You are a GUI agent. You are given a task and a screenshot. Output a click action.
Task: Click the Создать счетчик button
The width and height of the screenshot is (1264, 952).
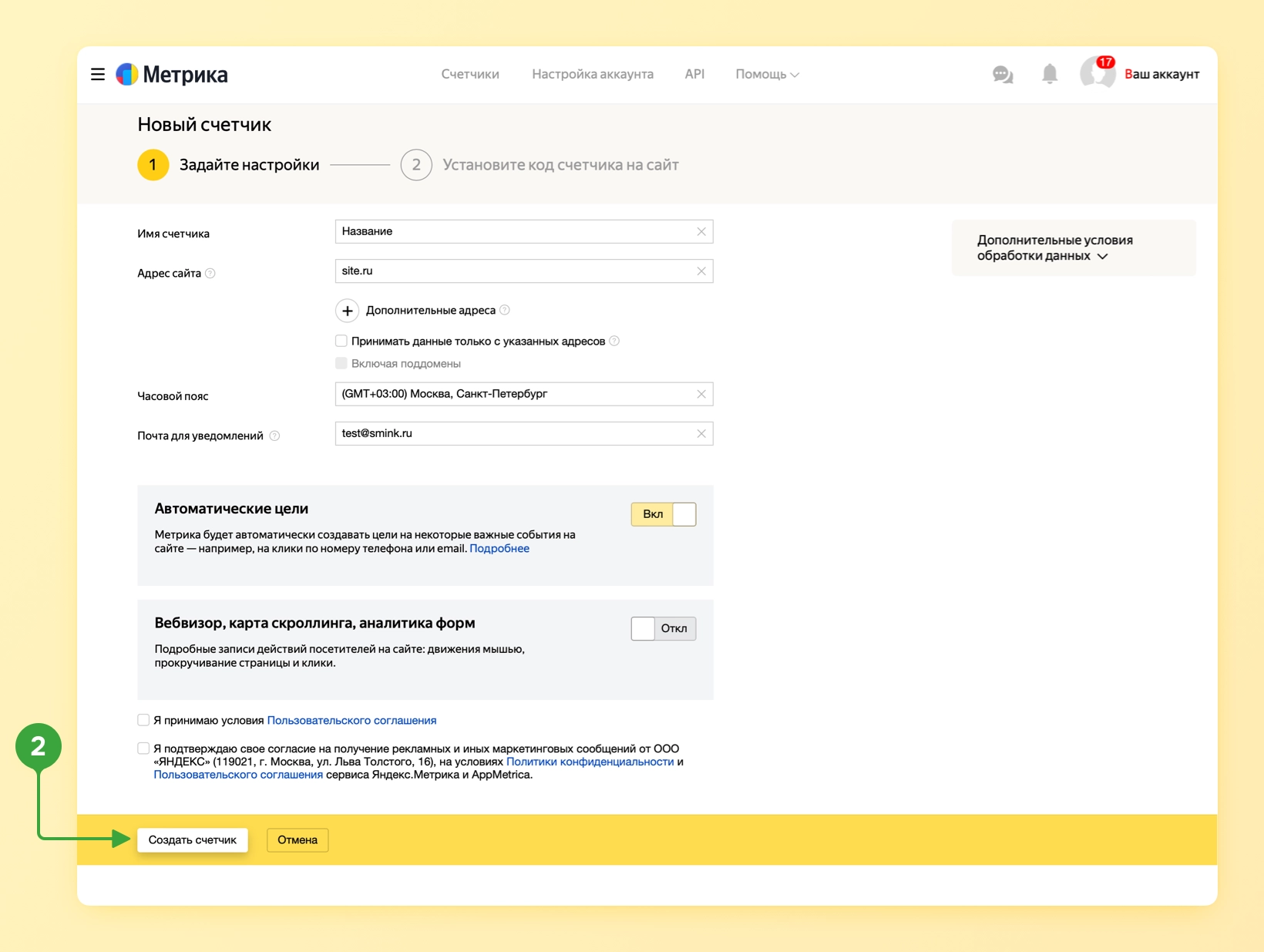click(x=193, y=840)
